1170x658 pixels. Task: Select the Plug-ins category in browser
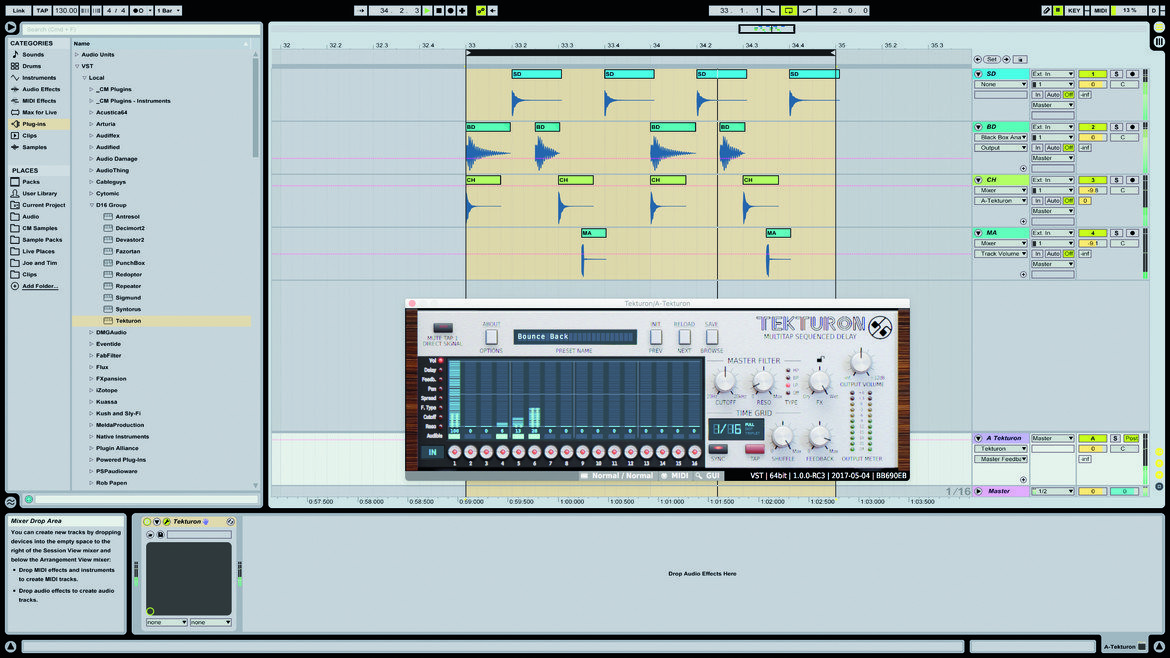pos(34,124)
